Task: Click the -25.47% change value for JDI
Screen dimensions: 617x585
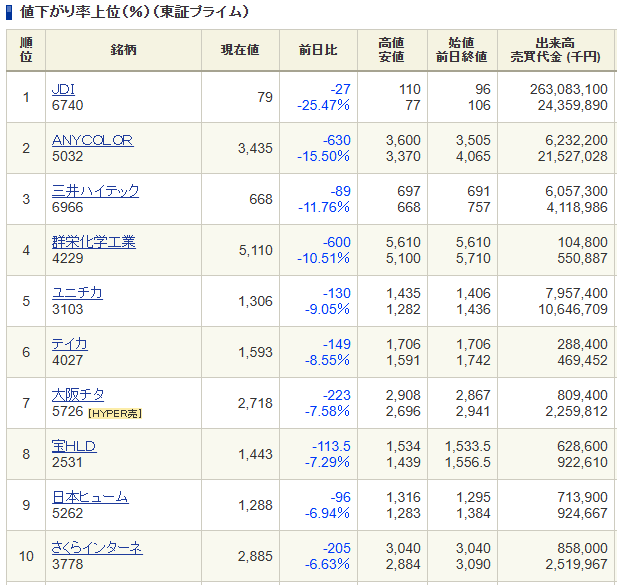Action: point(323,105)
